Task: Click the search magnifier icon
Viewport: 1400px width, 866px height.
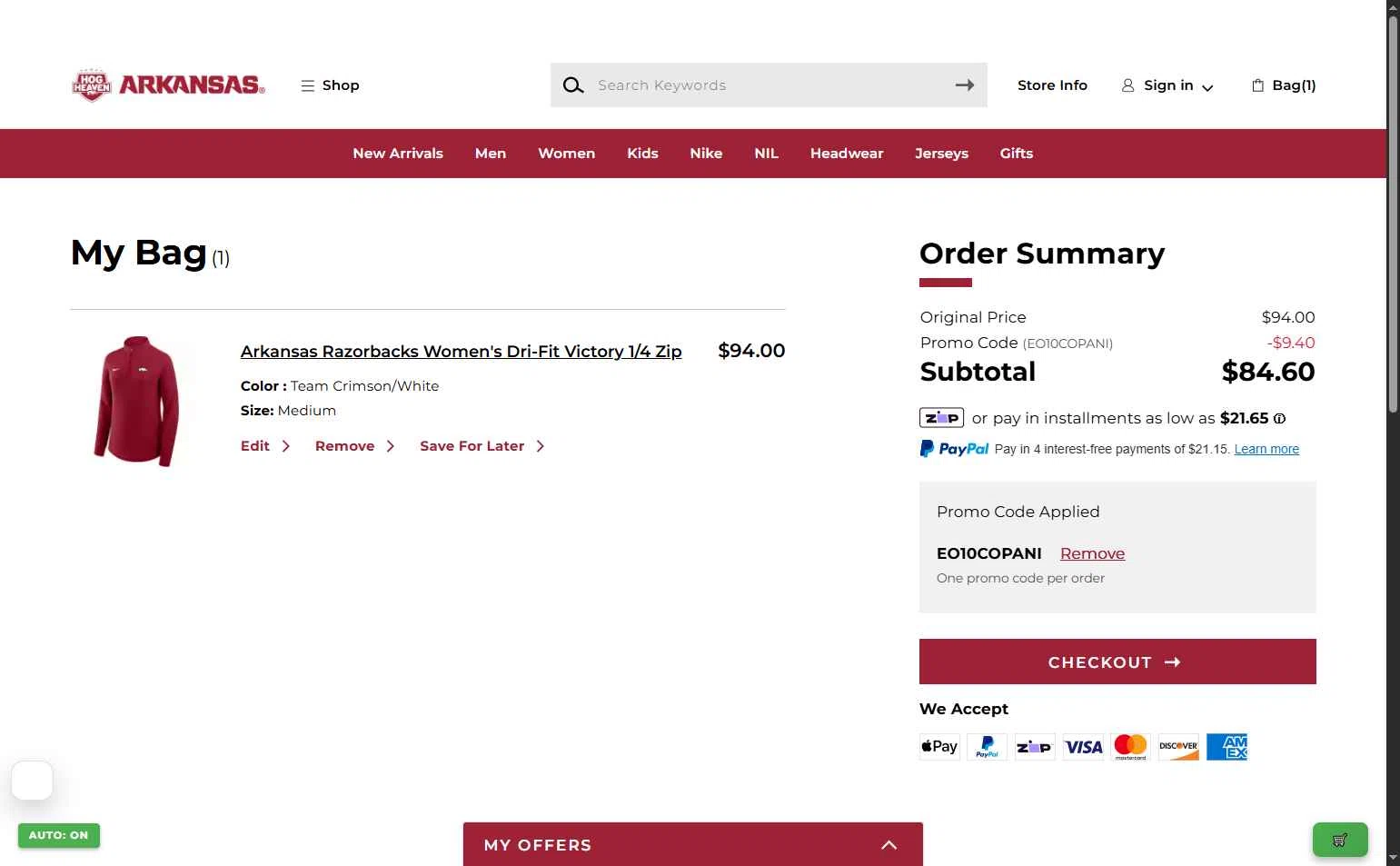Action: [x=572, y=85]
